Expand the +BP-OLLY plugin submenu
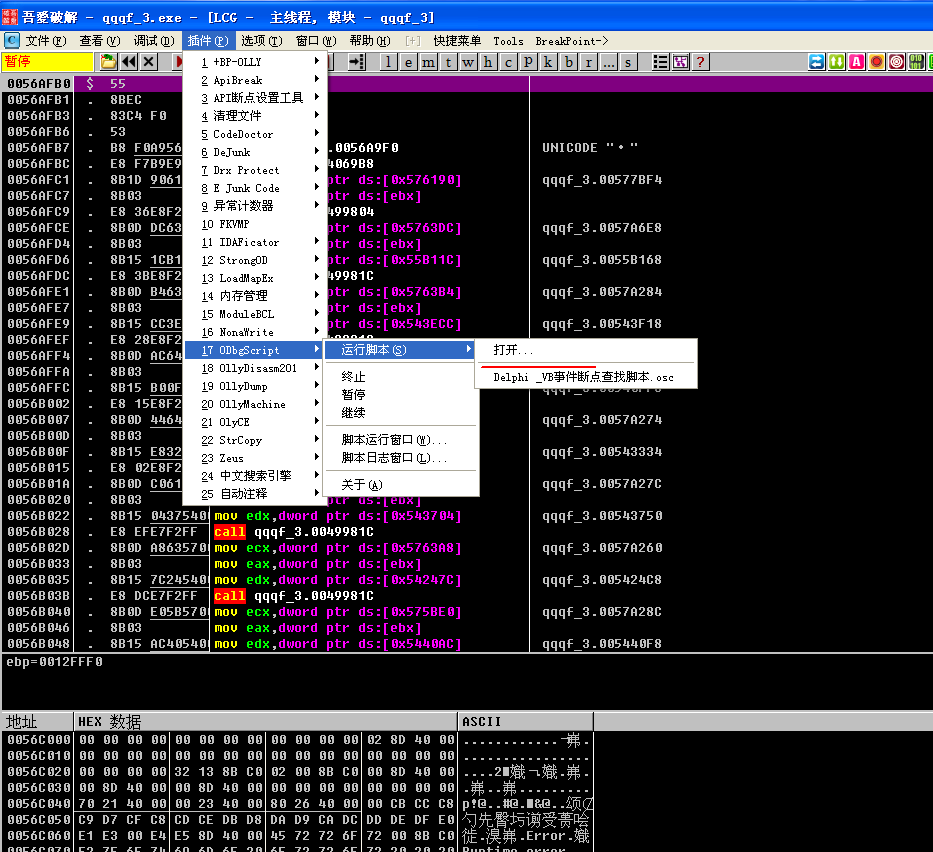This screenshot has height=852, width=933. click(255, 62)
